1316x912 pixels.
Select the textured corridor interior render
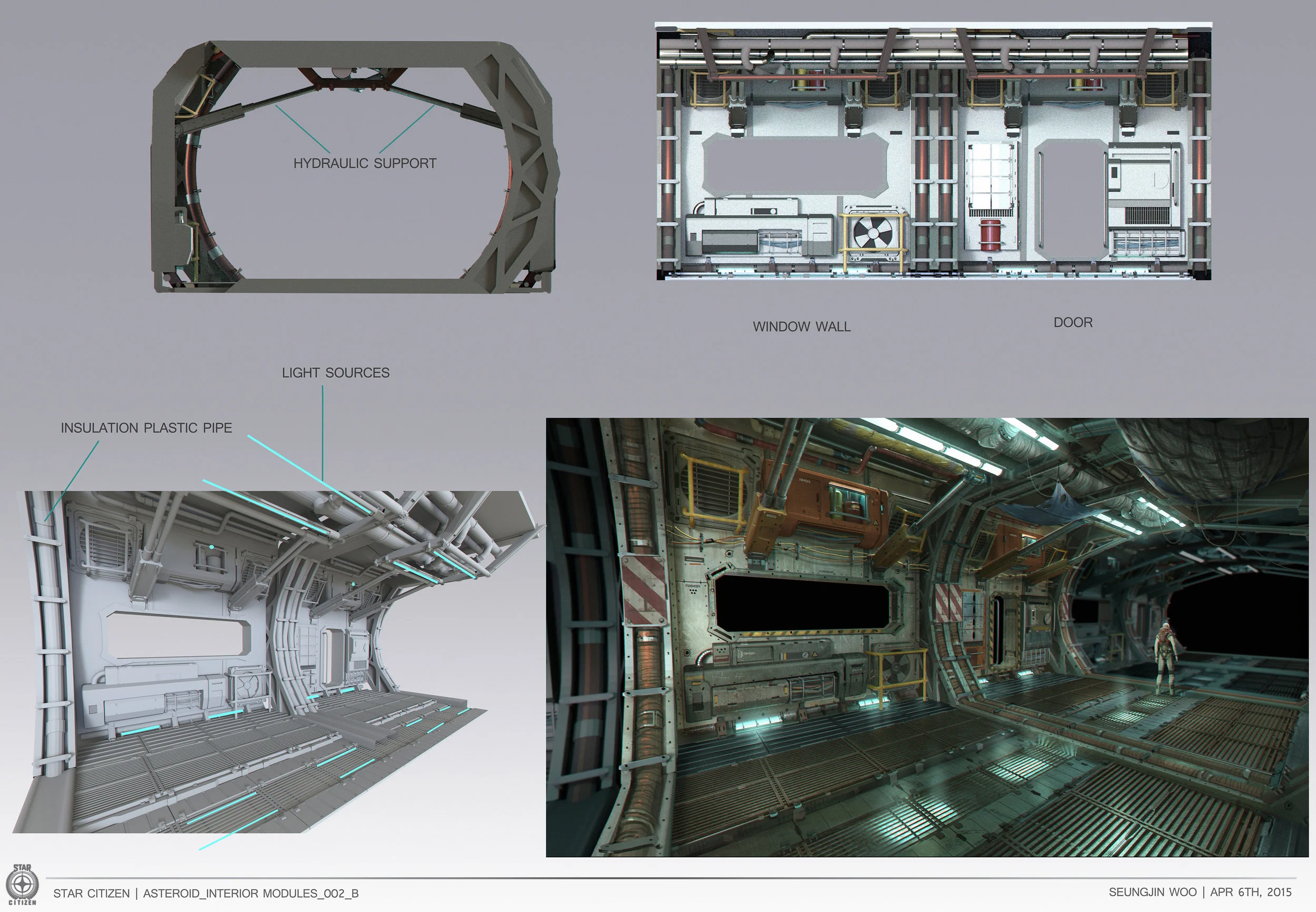[x=927, y=637]
